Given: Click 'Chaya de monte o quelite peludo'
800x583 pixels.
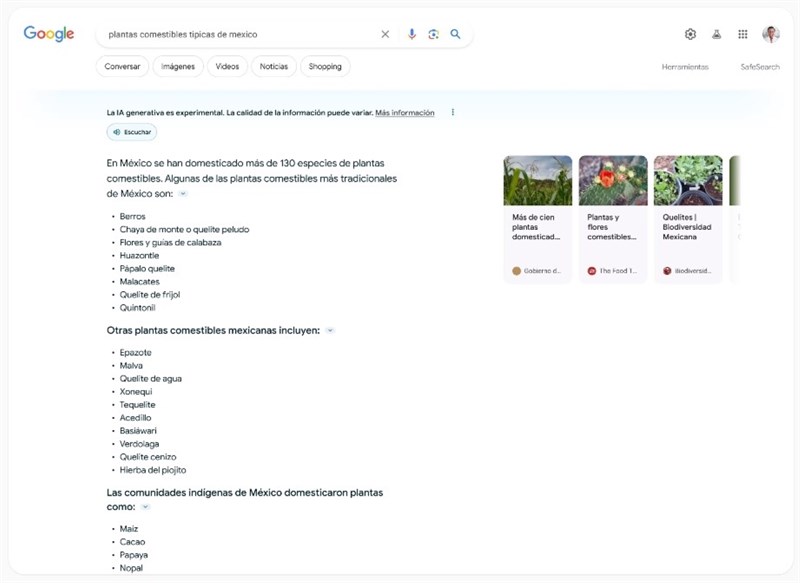Looking at the screenshot, I should [x=184, y=230].
